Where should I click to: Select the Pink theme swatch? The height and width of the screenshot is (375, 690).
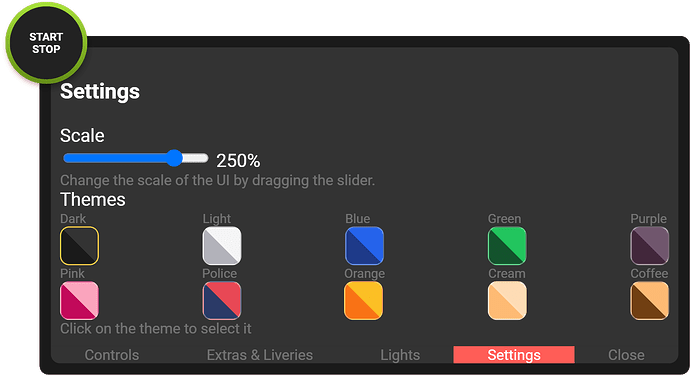coord(79,301)
